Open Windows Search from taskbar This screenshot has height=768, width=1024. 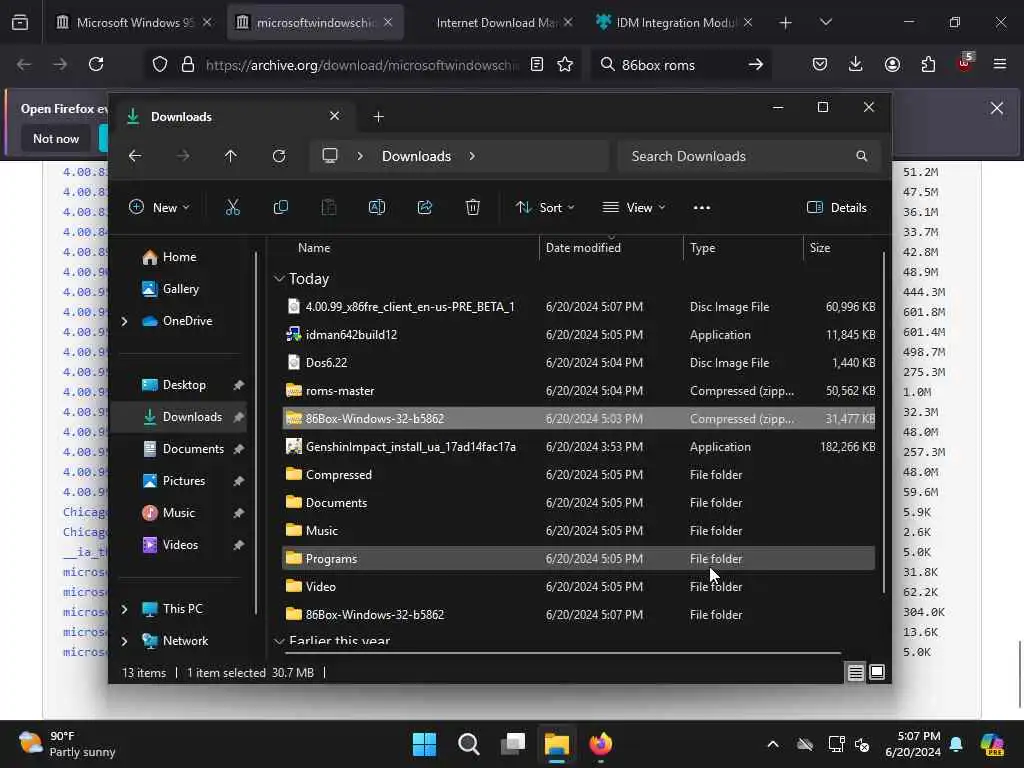tap(469, 744)
